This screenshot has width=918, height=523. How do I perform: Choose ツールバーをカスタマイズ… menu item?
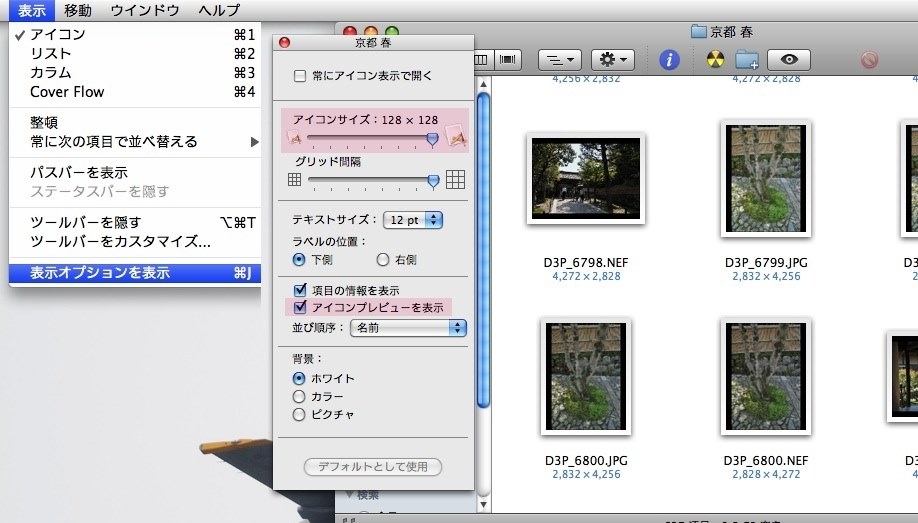click(135, 241)
